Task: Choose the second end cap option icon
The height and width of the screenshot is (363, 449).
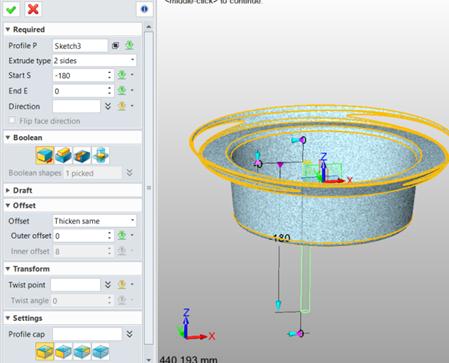Action: (63, 351)
